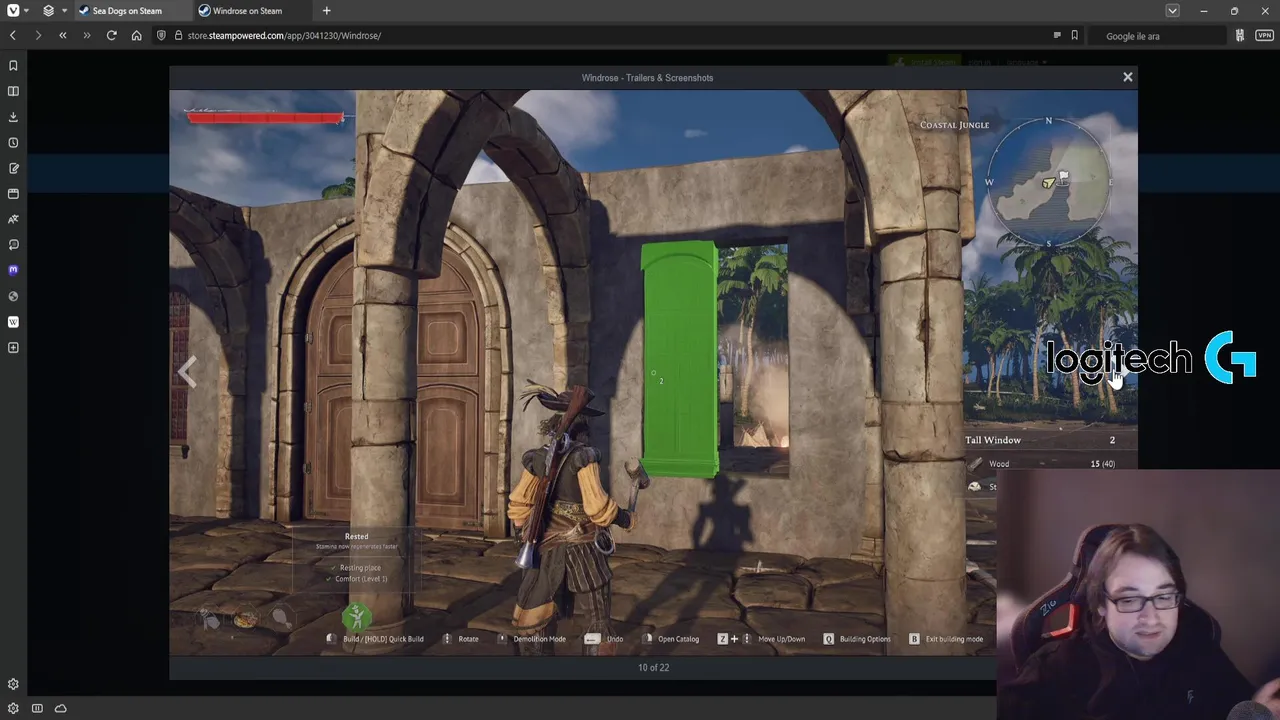Go to the home page

pos(136,35)
